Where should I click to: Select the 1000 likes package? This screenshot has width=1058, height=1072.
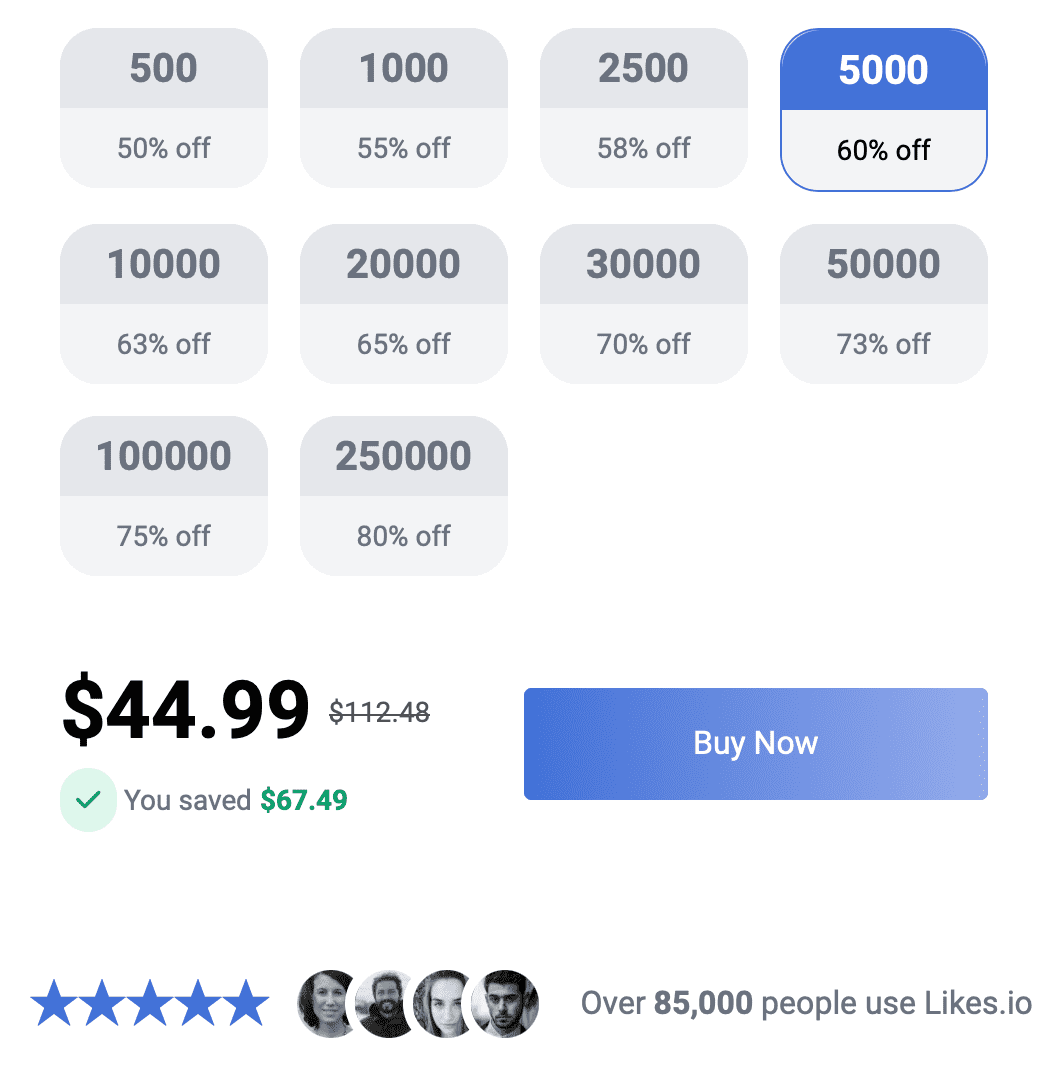[x=403, y=108]
